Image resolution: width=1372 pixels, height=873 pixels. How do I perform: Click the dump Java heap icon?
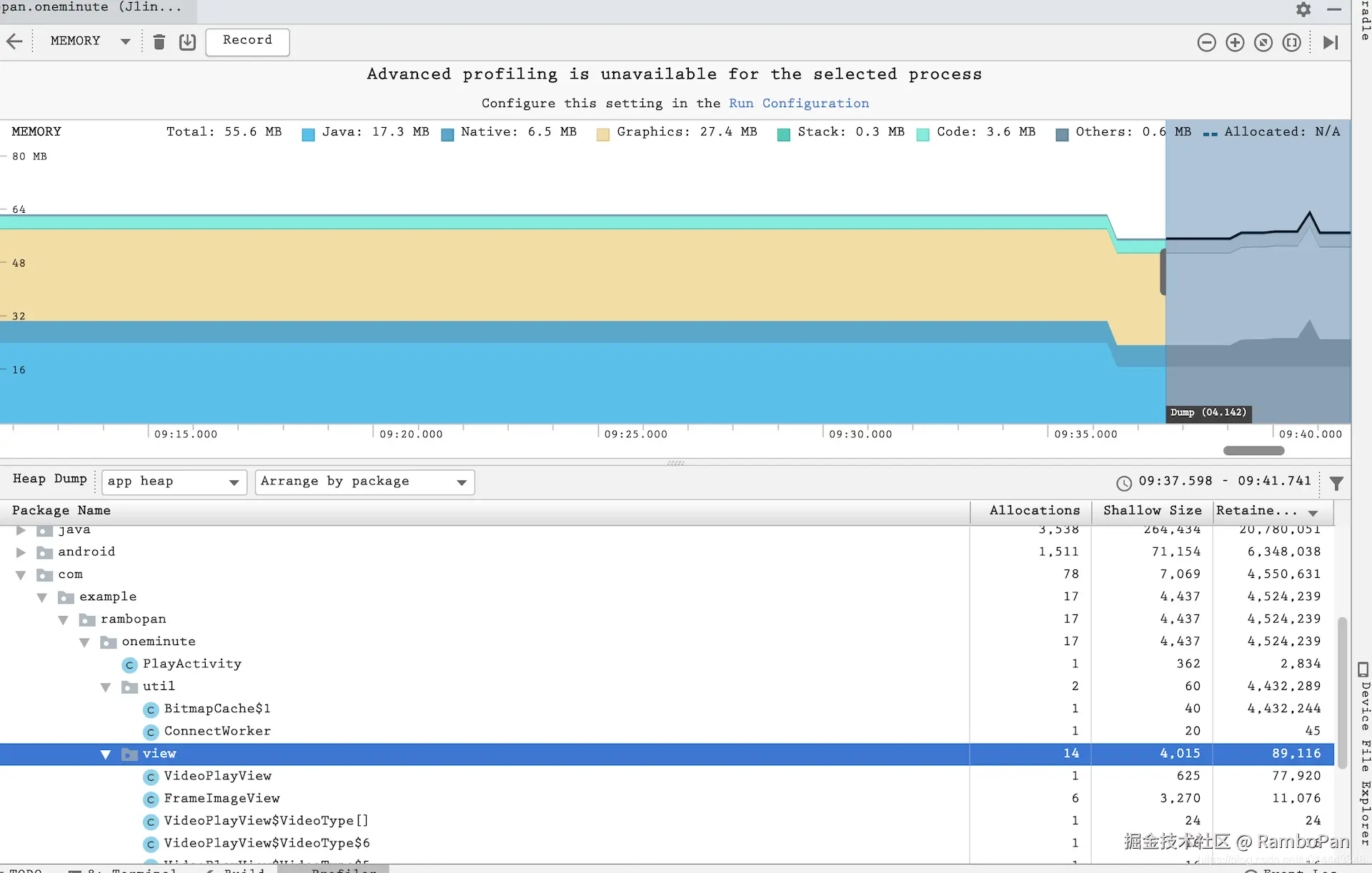click(187, 42)
